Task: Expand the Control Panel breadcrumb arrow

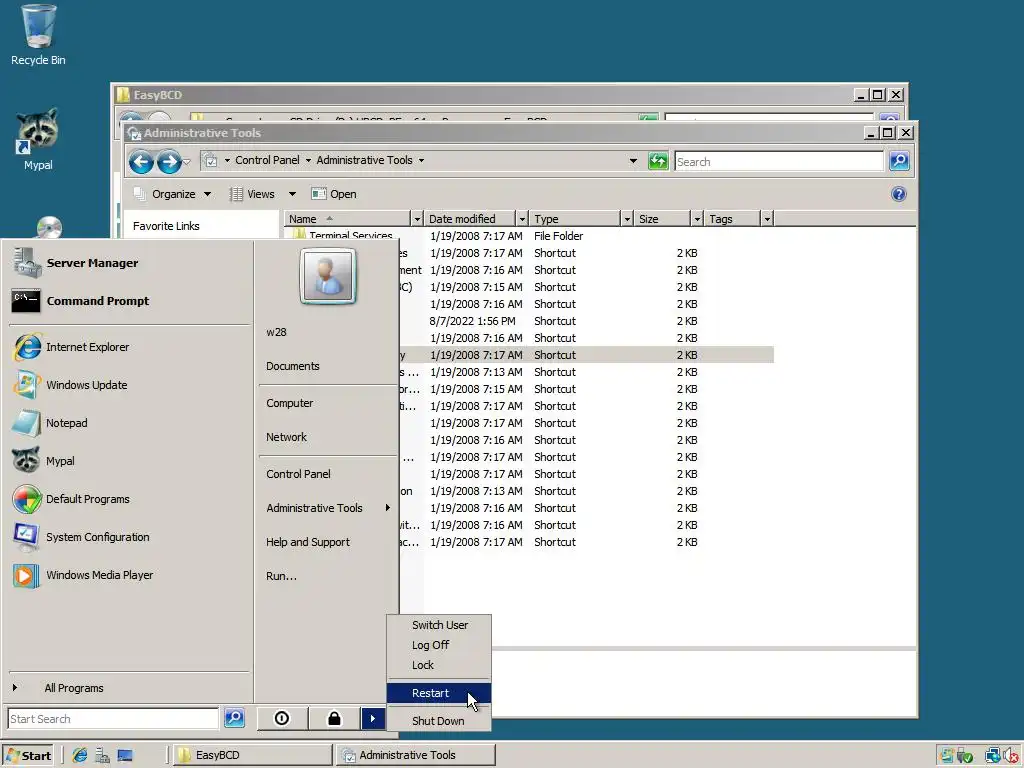Action: click(308, 161)
